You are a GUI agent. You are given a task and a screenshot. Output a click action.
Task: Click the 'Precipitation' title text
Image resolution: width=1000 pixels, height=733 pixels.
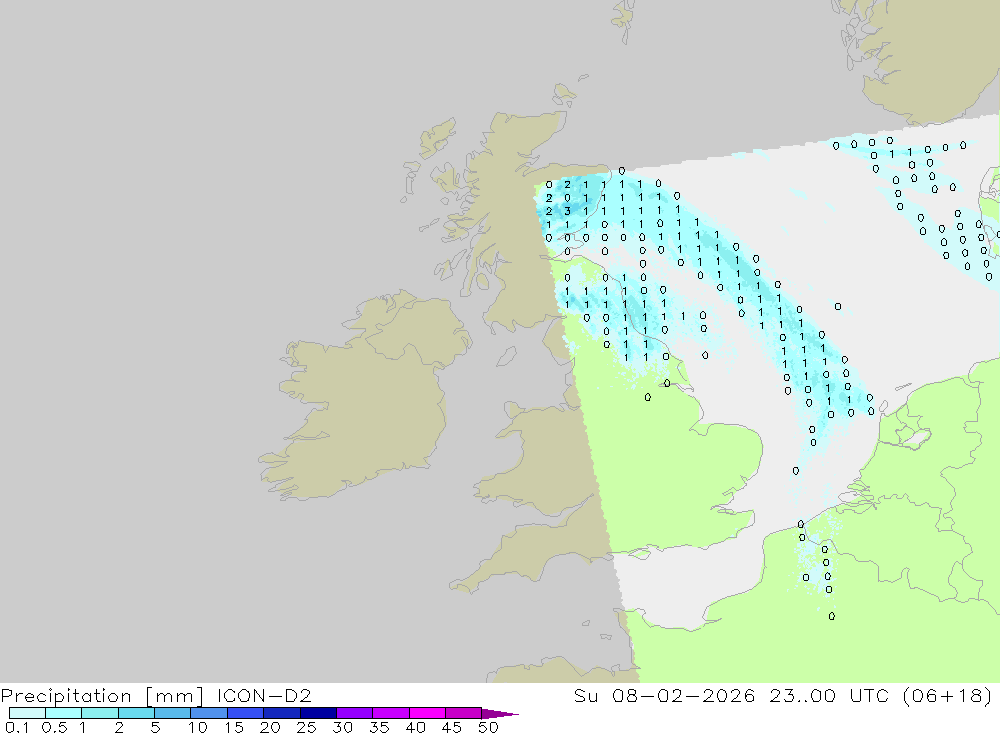[66, 696]
